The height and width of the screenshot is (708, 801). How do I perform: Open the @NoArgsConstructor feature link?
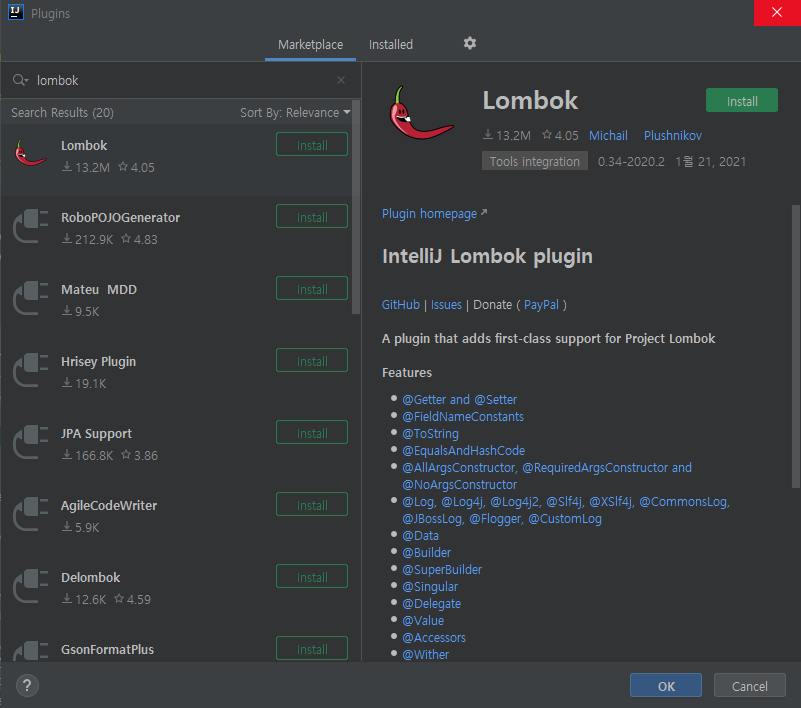pyautogui.click(x=459, y=484)
